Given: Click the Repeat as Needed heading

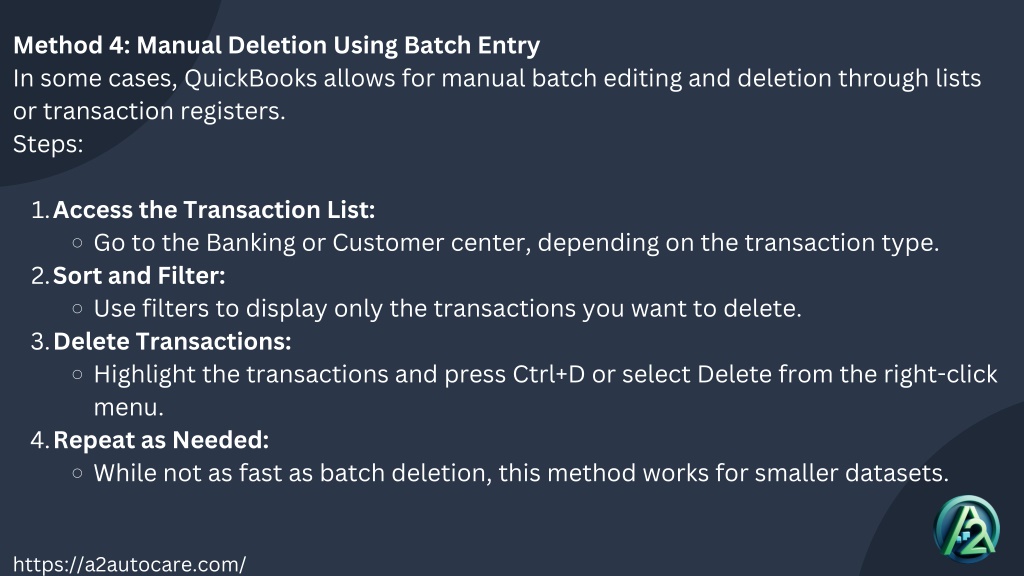Looking at the screenshot, I should click(x=161, y=440).
